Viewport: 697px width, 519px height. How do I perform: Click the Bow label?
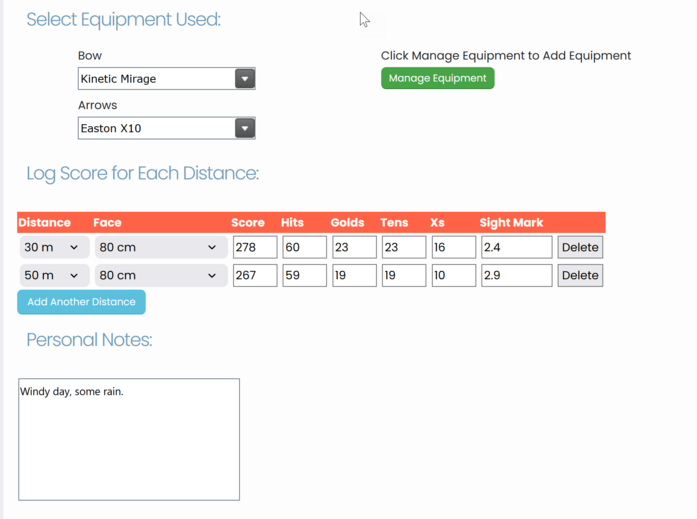90,56
